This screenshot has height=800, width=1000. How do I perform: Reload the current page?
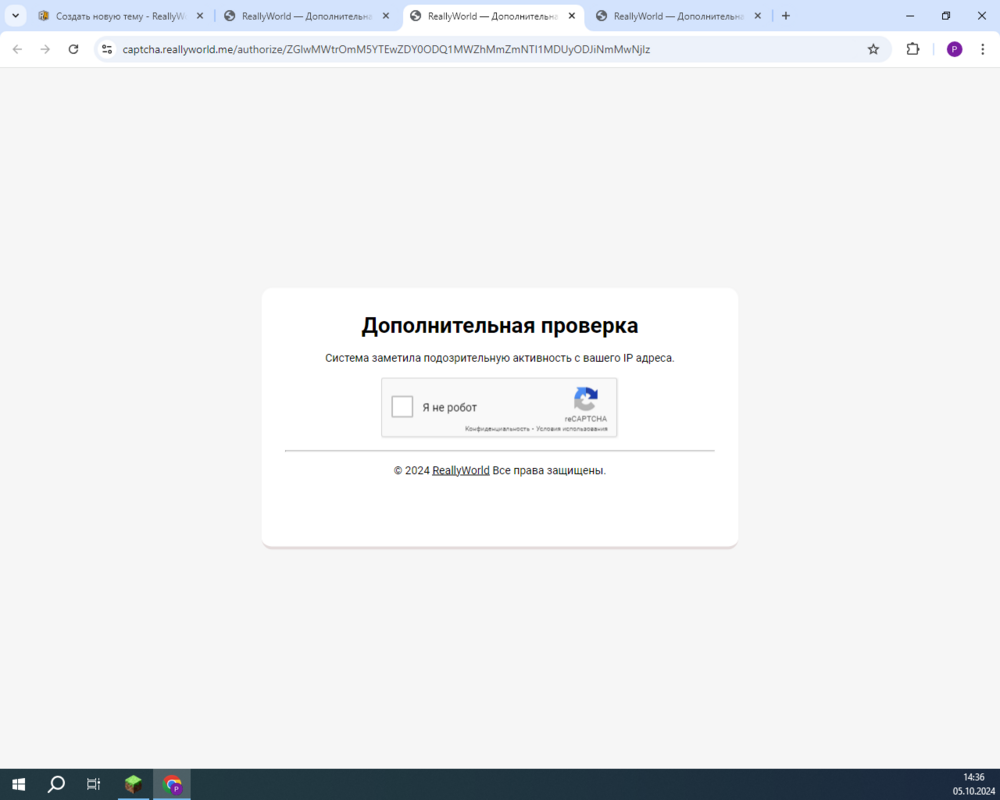pyautogui.click(x=73, y=49)
